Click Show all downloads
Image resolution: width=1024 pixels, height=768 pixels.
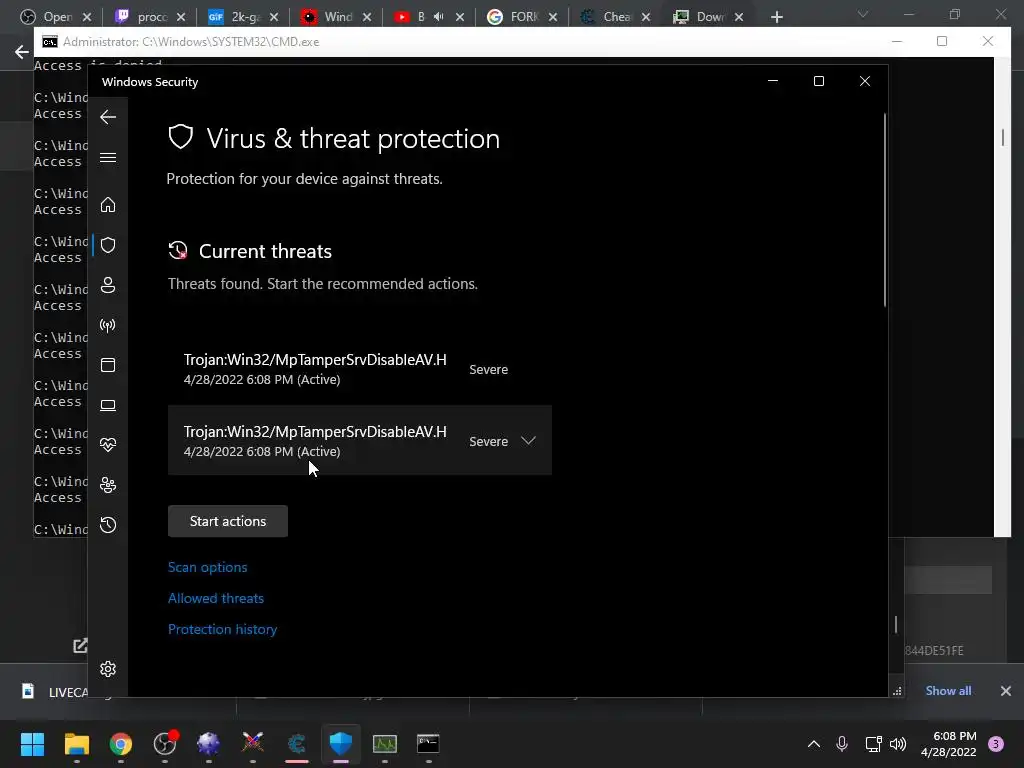[948, 691]
